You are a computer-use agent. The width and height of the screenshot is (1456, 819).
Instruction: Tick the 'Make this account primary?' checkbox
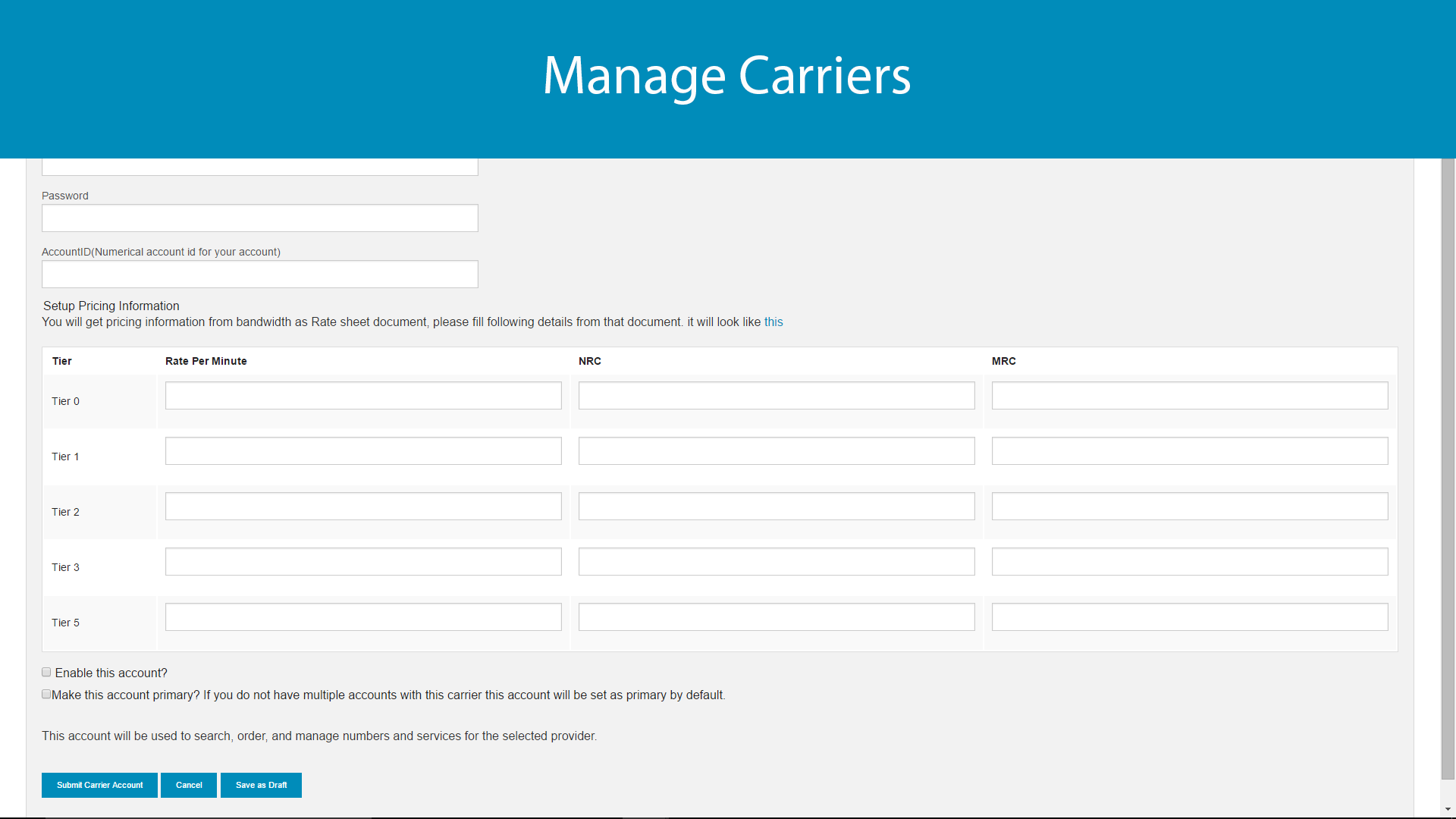point(46,695)
